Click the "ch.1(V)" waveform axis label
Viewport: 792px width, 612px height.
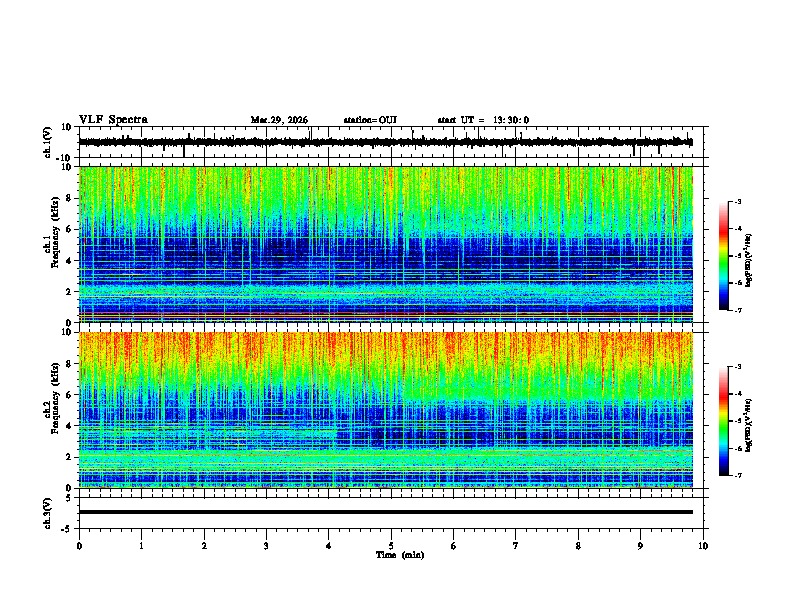click(48, 142)
